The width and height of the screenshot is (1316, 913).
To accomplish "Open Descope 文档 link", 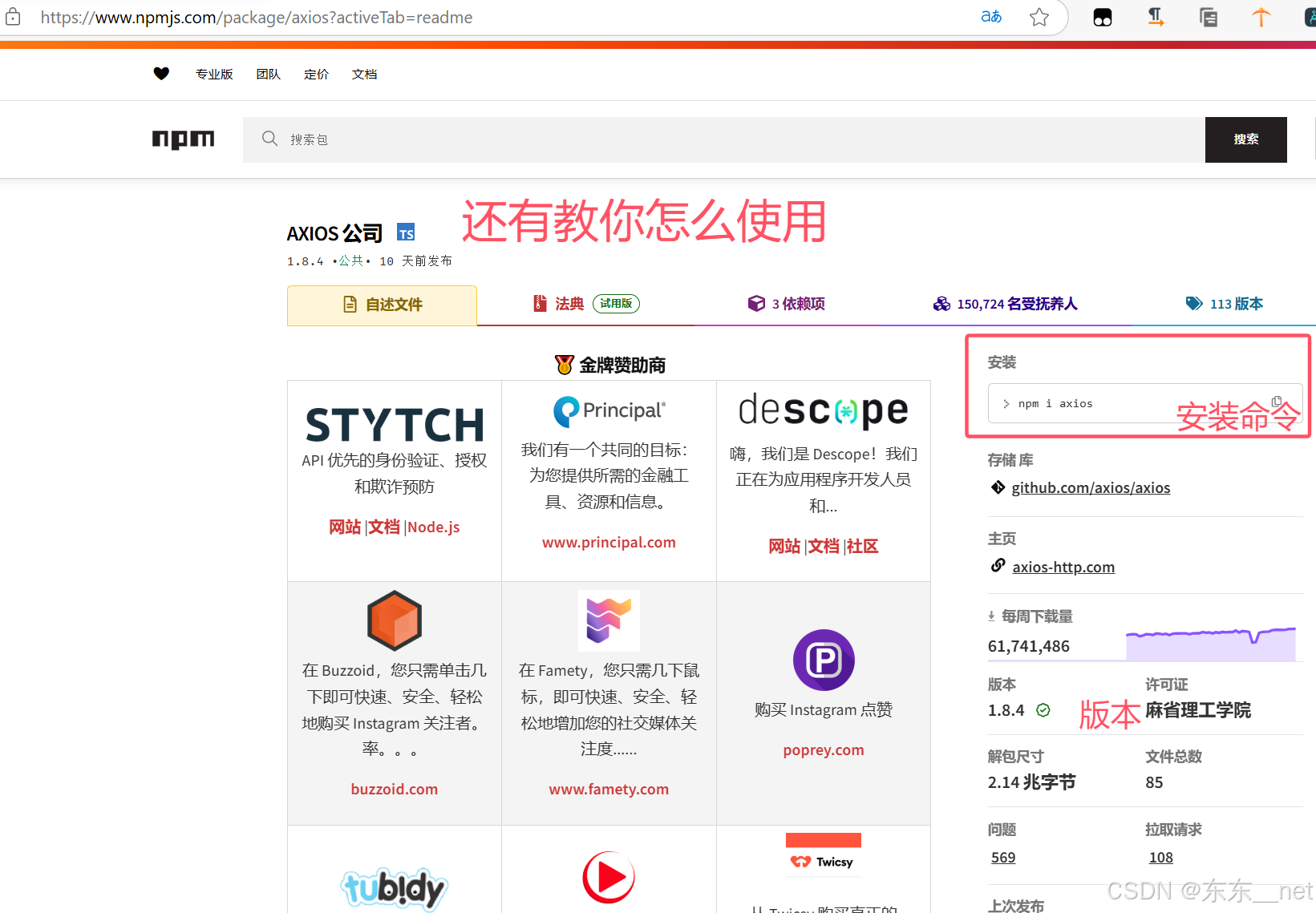I will click(x=824, y=546).
